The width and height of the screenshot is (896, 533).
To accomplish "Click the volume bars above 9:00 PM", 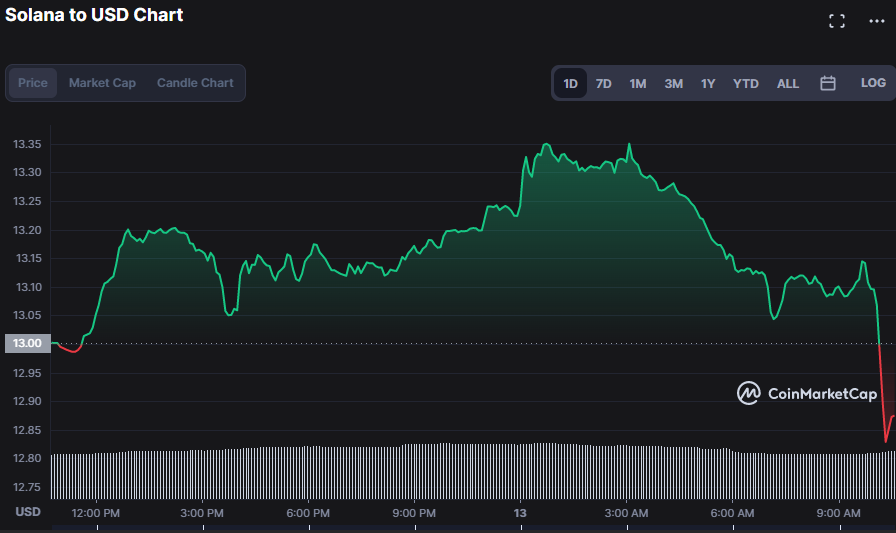I will pos(414,470).
